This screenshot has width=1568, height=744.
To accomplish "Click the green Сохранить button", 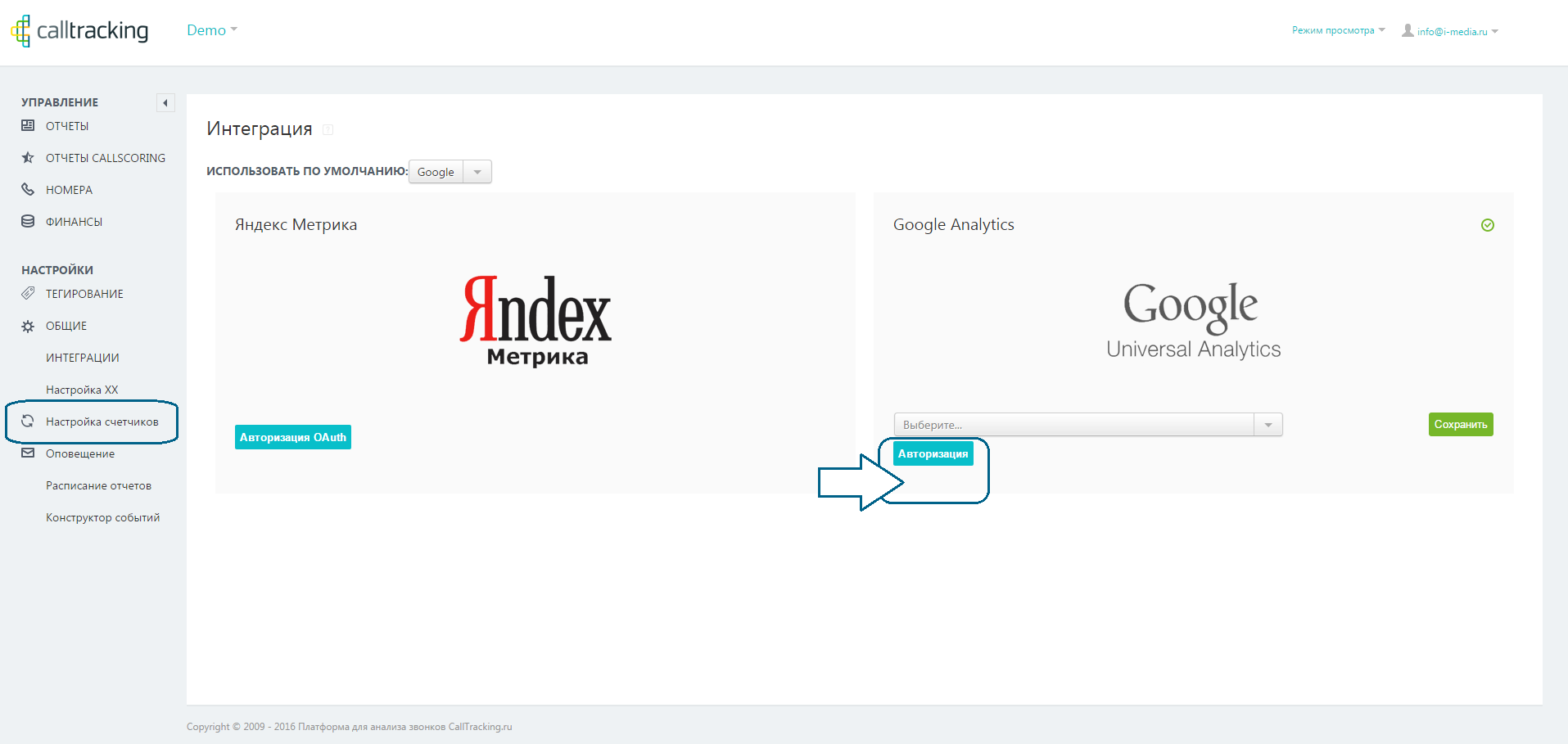I will pos(1461,424).
